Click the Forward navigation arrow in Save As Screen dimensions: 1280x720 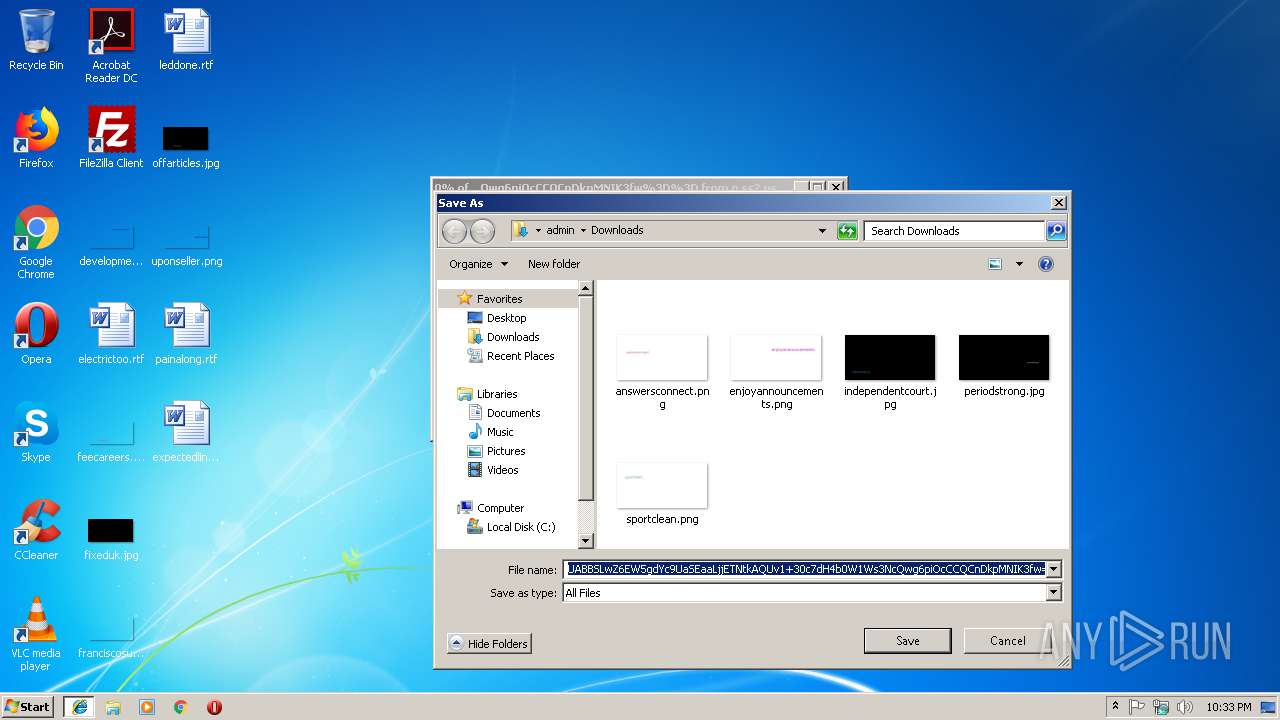tap(482, 231)
